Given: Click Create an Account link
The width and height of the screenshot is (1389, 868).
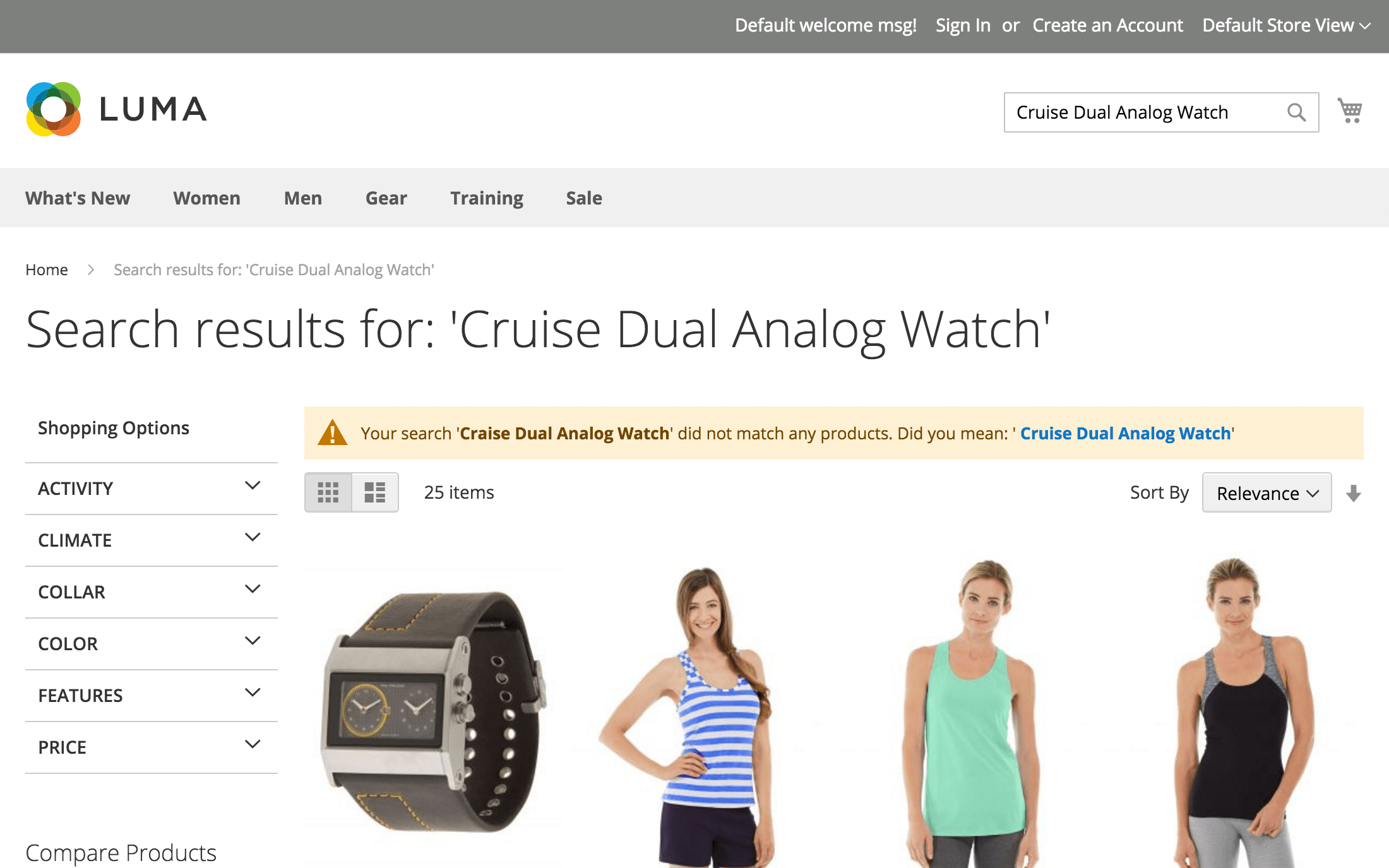Looking at the screenshot, I should coord(1107,25).
